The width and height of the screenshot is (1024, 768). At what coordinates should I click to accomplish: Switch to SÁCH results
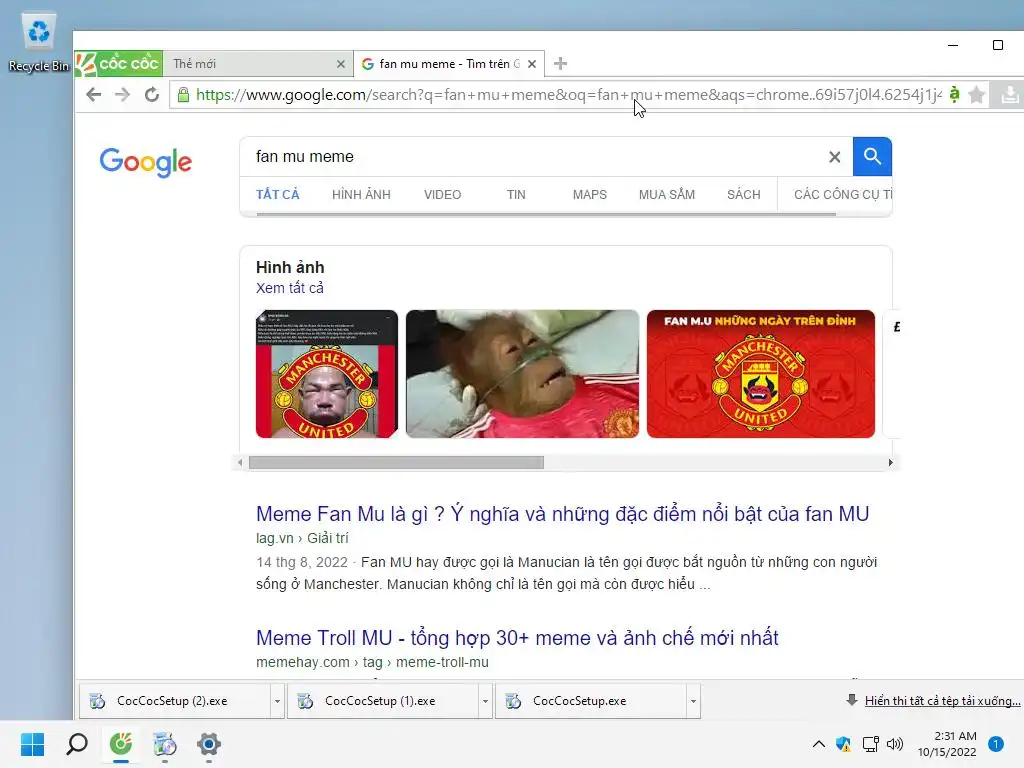click(744, 195)
